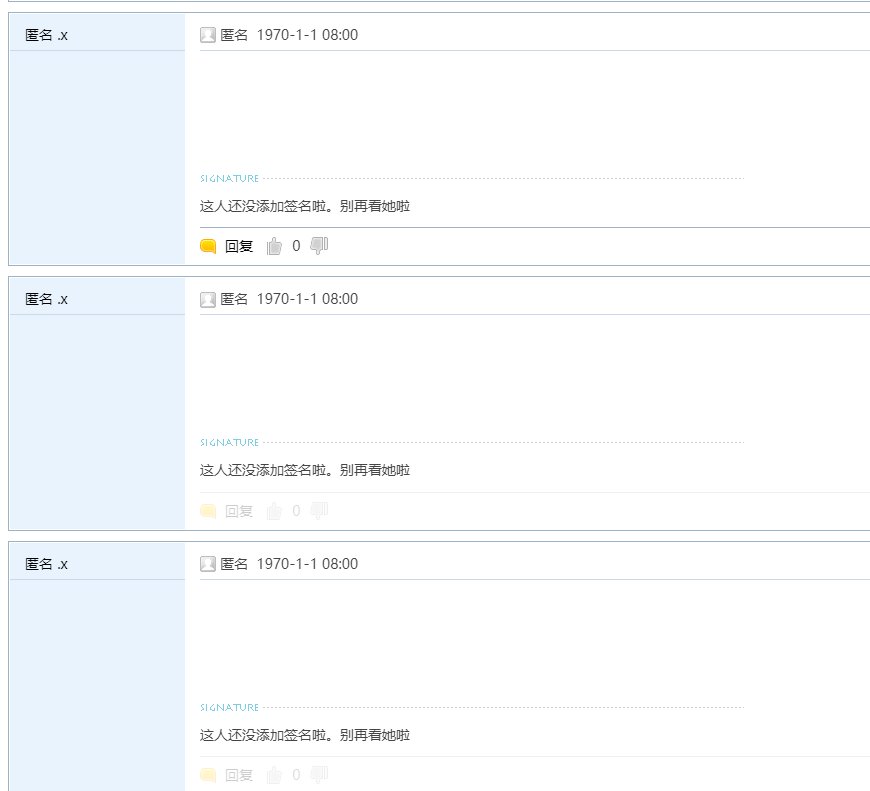
Task: Click faded 回复 link in the second post
Action: tap(239, 511)
